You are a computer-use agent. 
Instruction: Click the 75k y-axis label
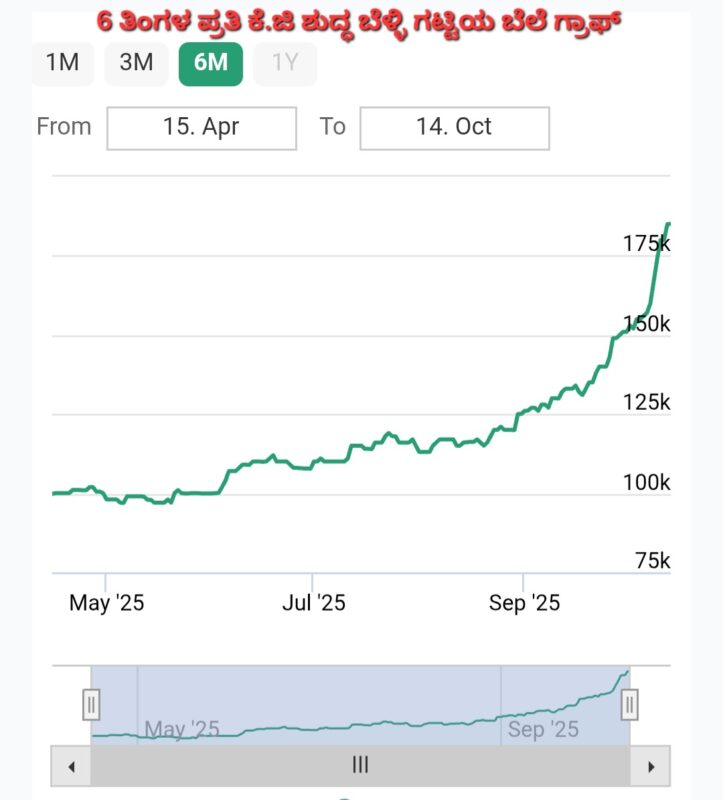(652, 561)
